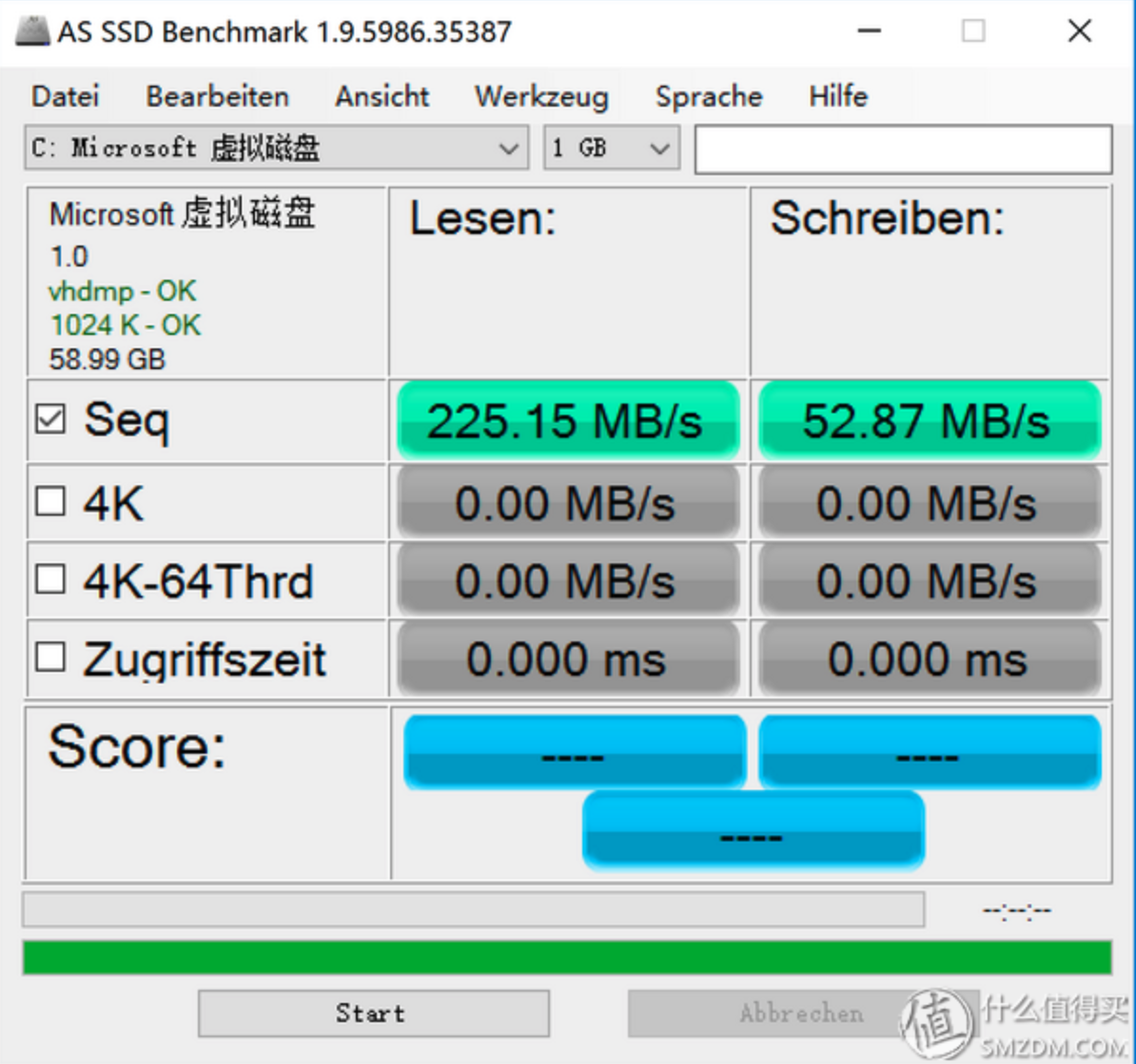Screen dimensions: 1136x1064
Task: Click the green overall progress bar
Action: 567,957
